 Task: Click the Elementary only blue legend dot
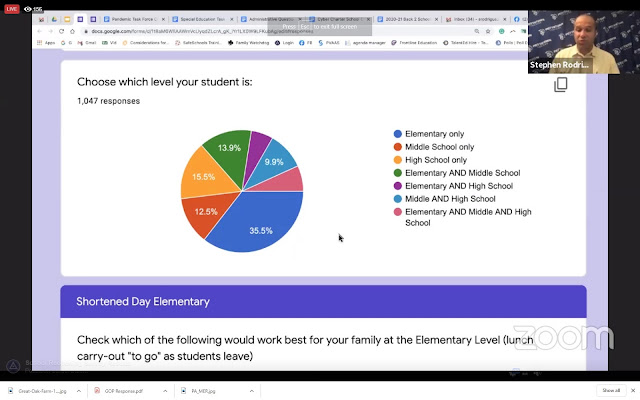(x=398, y=134)
